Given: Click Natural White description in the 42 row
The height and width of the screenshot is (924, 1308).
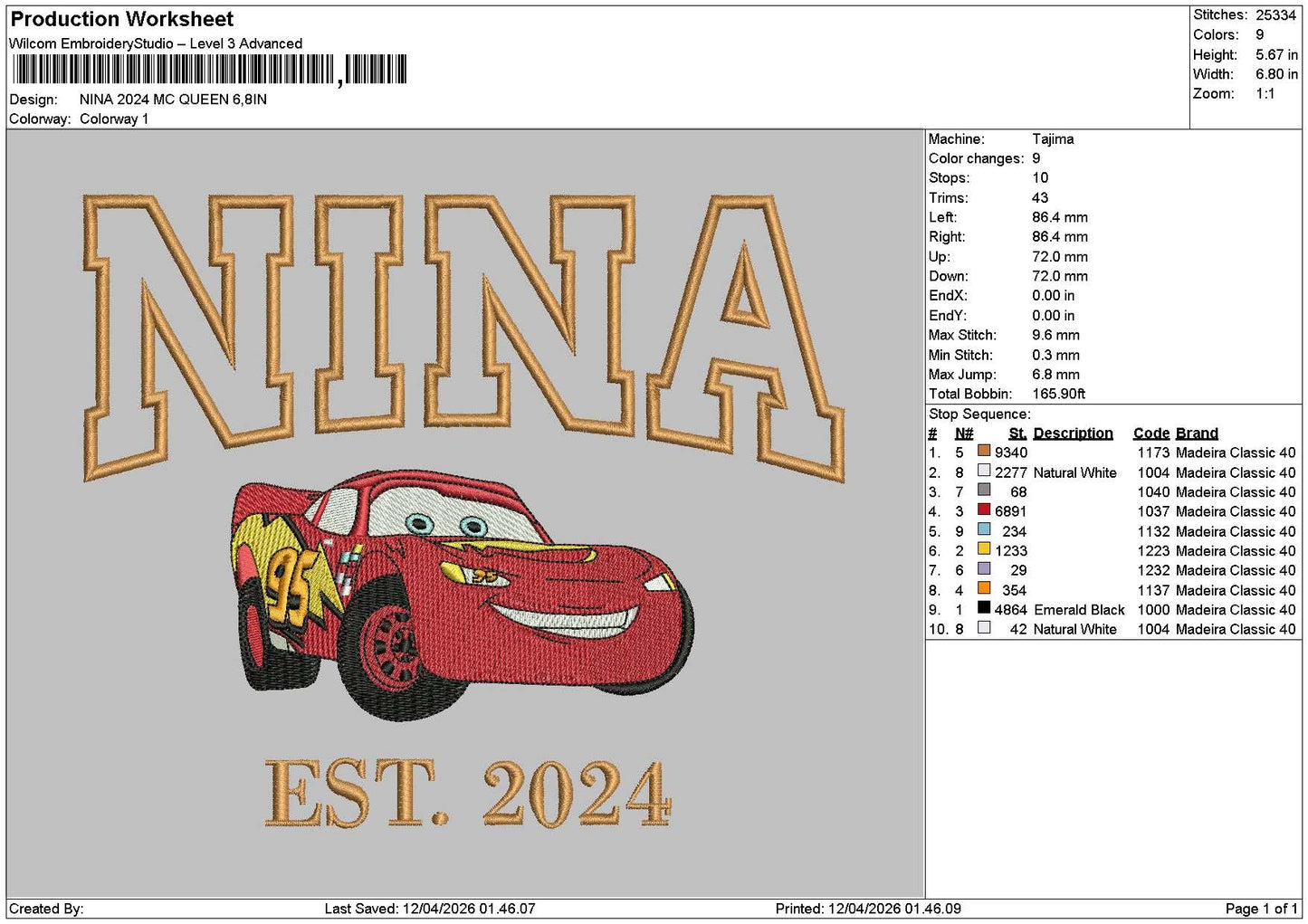Looking at the screenshot, I should tap(1074, 629).
